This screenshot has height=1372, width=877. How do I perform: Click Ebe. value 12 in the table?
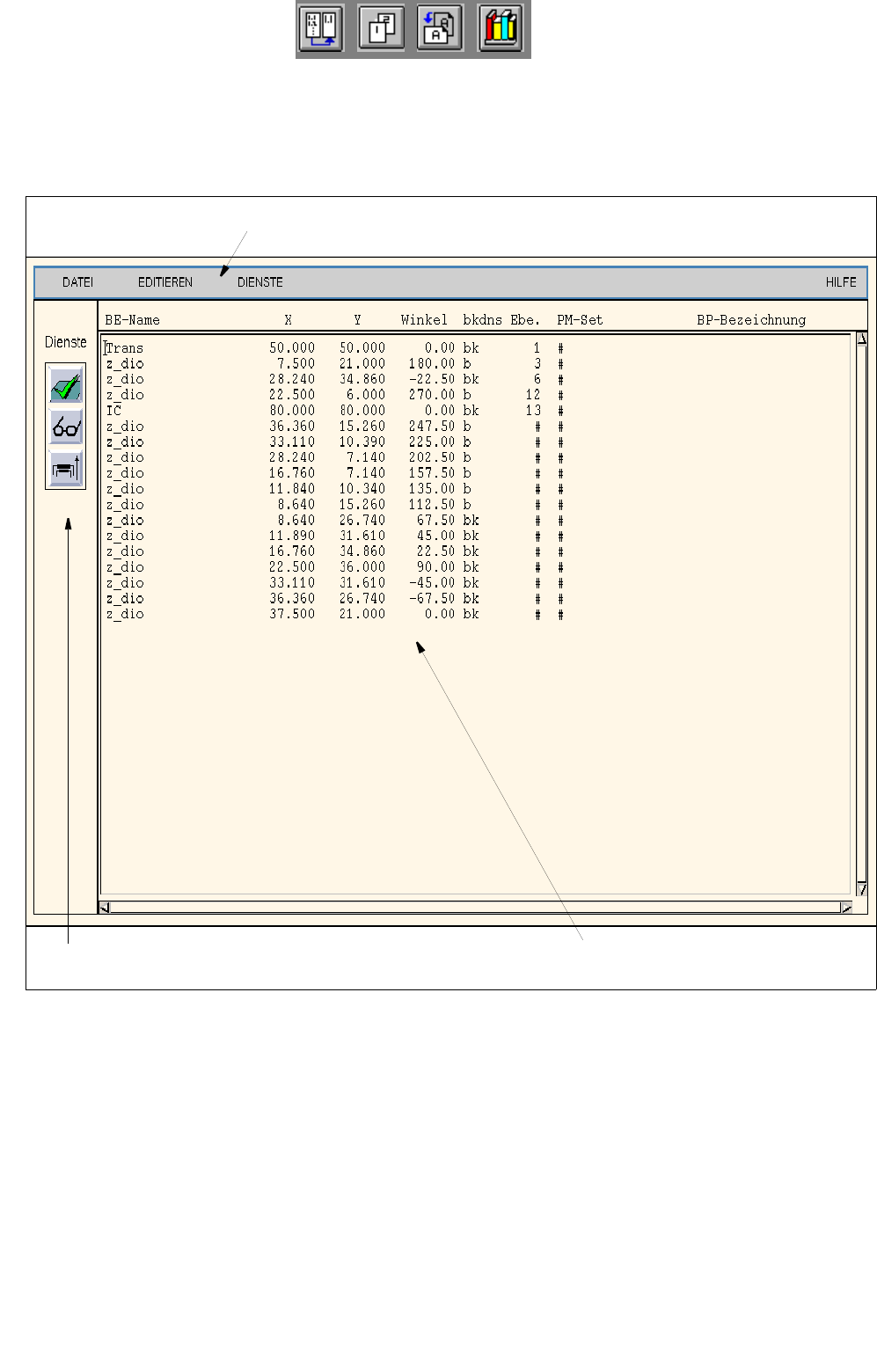[533, 395]
